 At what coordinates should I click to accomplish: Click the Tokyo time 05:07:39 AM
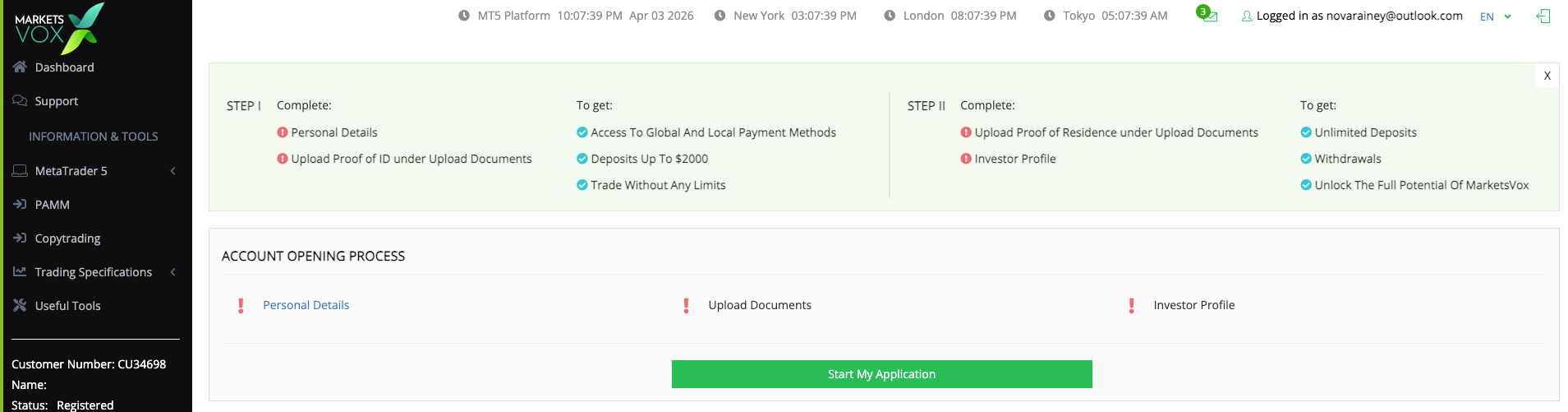pyautogui.click(x=1134, y=16)
